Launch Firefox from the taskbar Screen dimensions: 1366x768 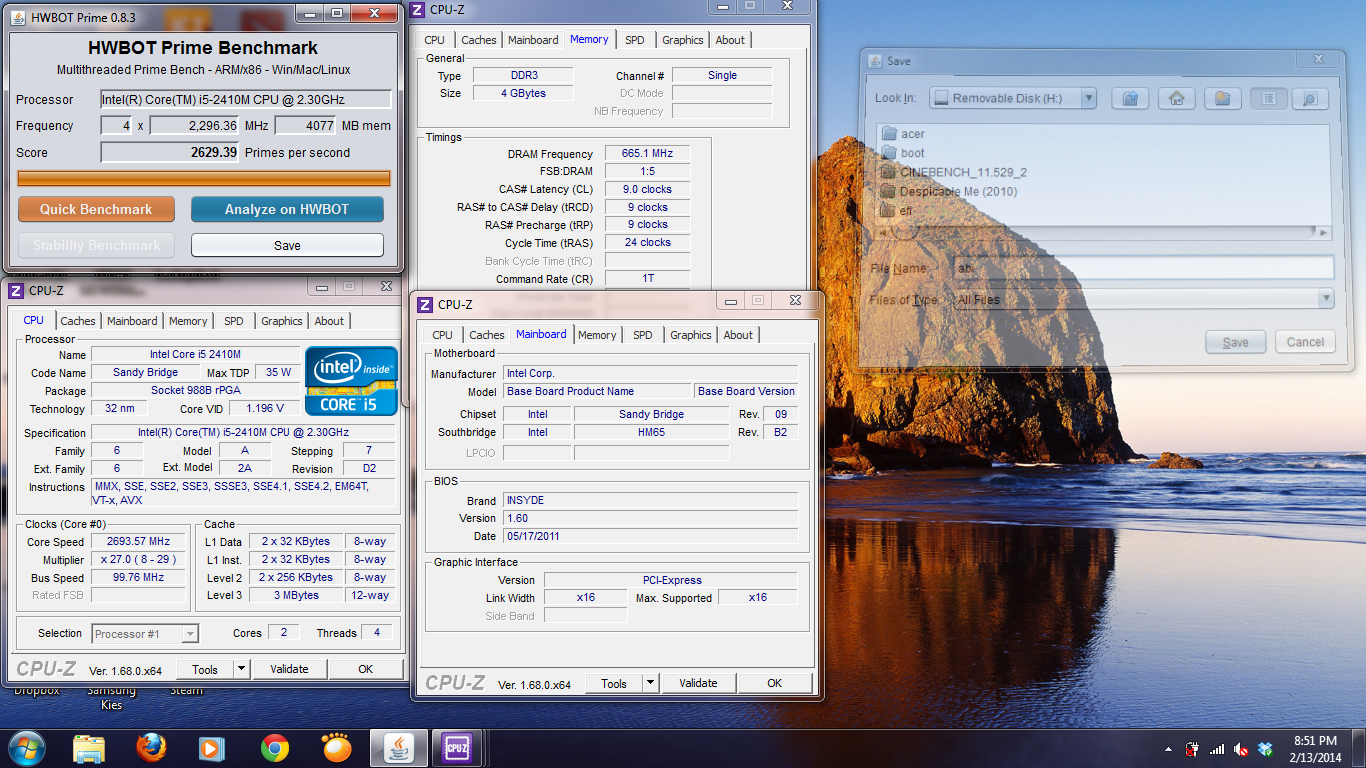tap(151, 748)
